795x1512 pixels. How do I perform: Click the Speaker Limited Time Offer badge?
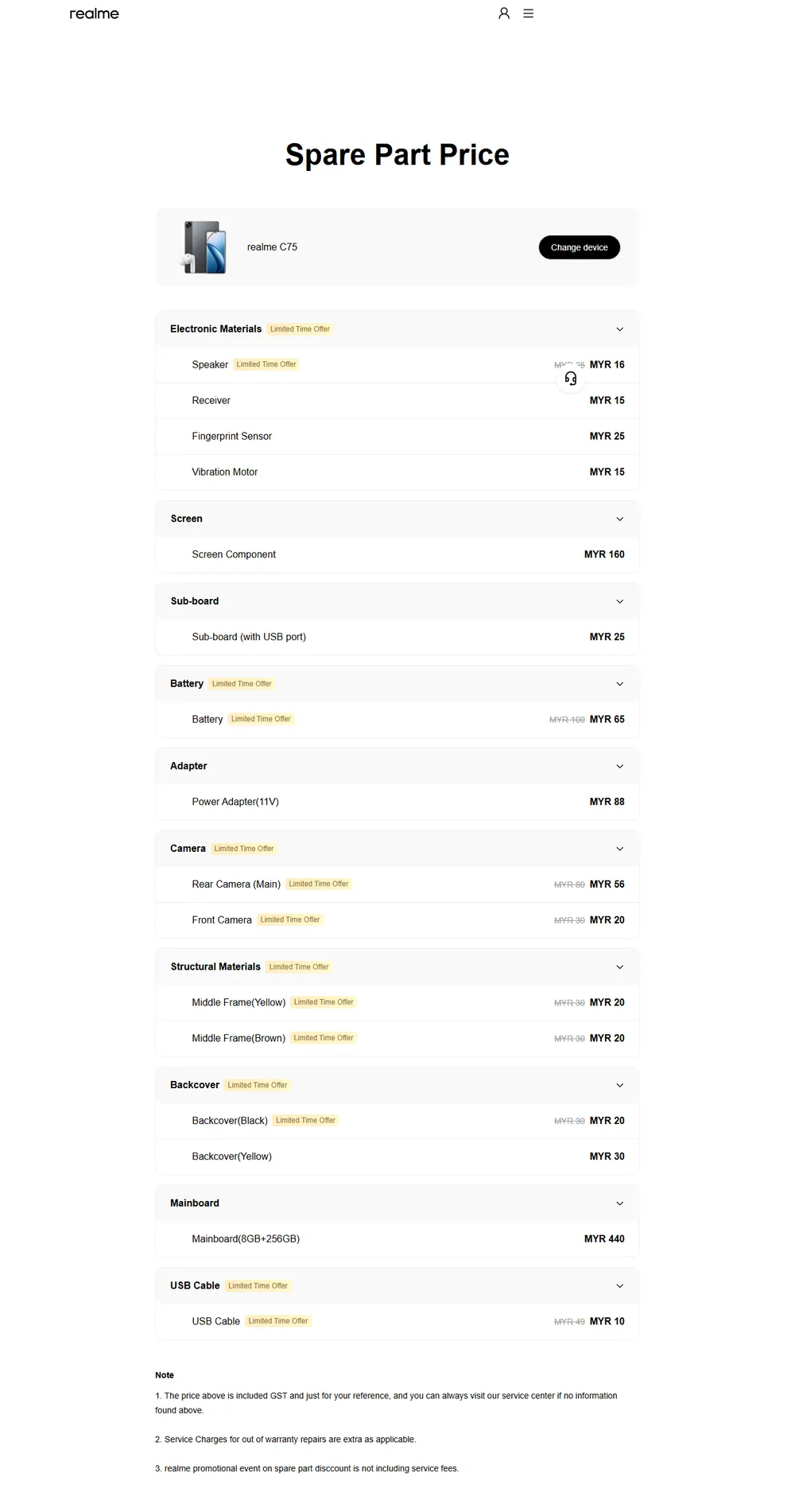(x=266, y=364)
